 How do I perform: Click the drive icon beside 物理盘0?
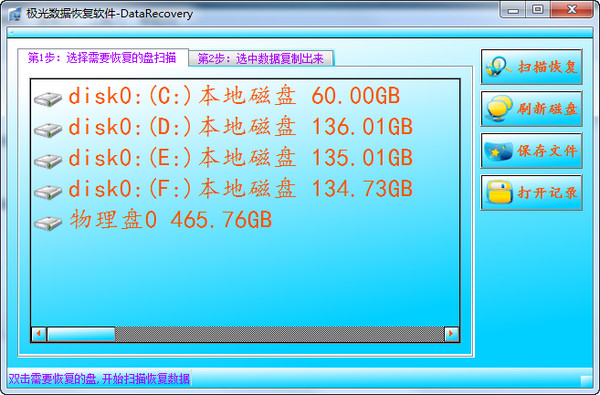click(x=48, y=223)
